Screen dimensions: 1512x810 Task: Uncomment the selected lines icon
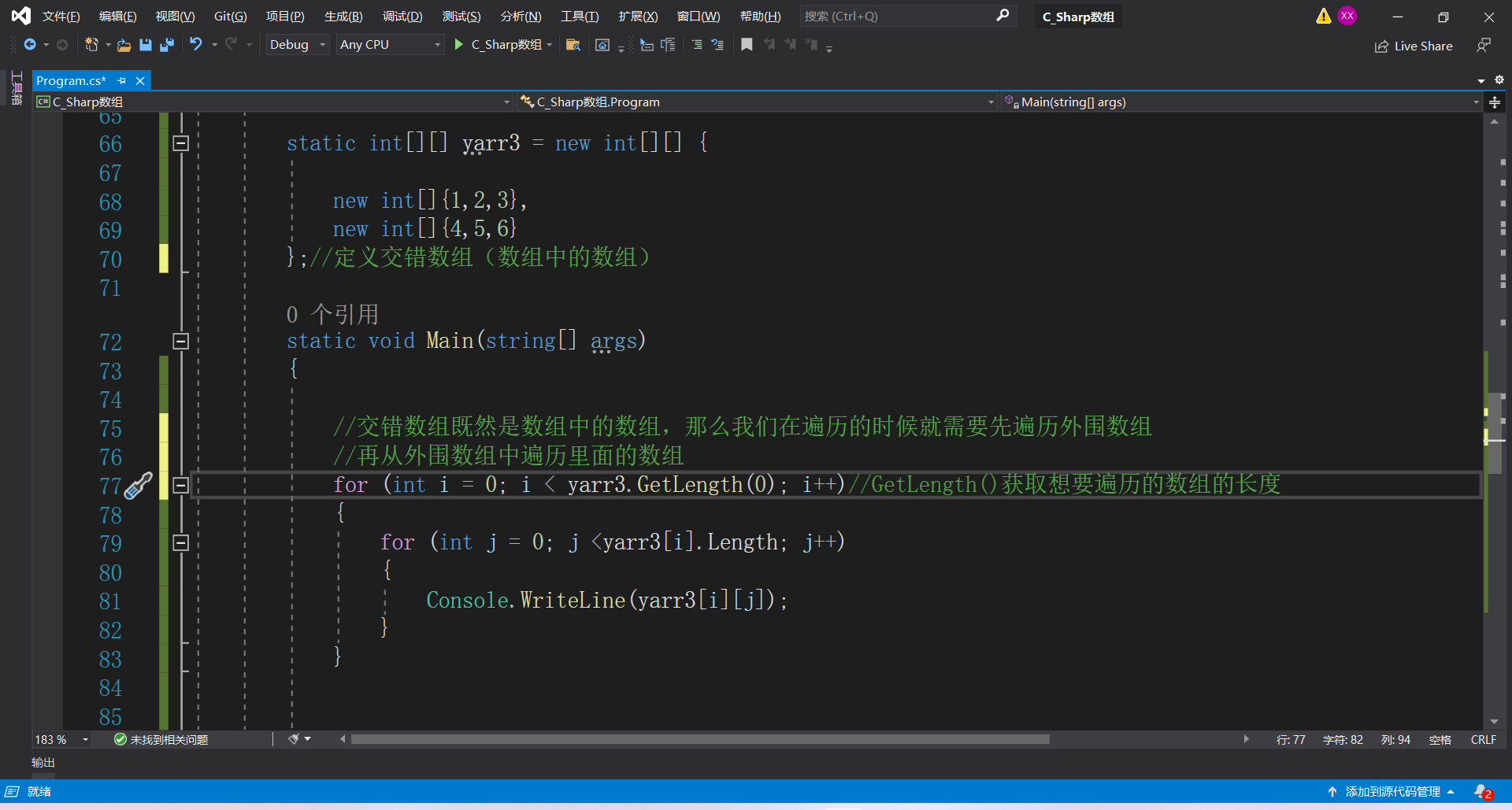pos(717,45)
